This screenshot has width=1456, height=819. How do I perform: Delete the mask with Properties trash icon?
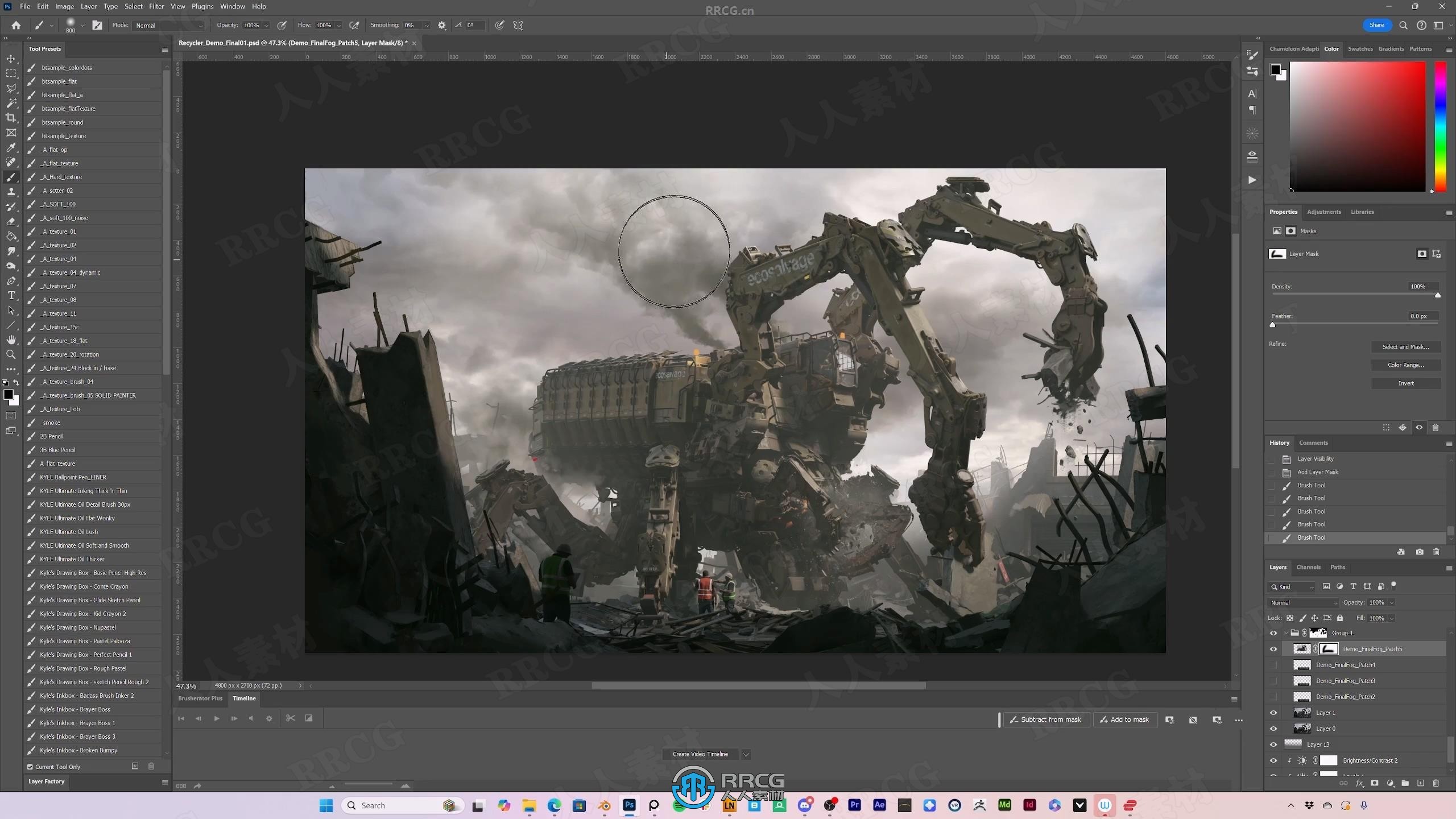coord(1436,428)
